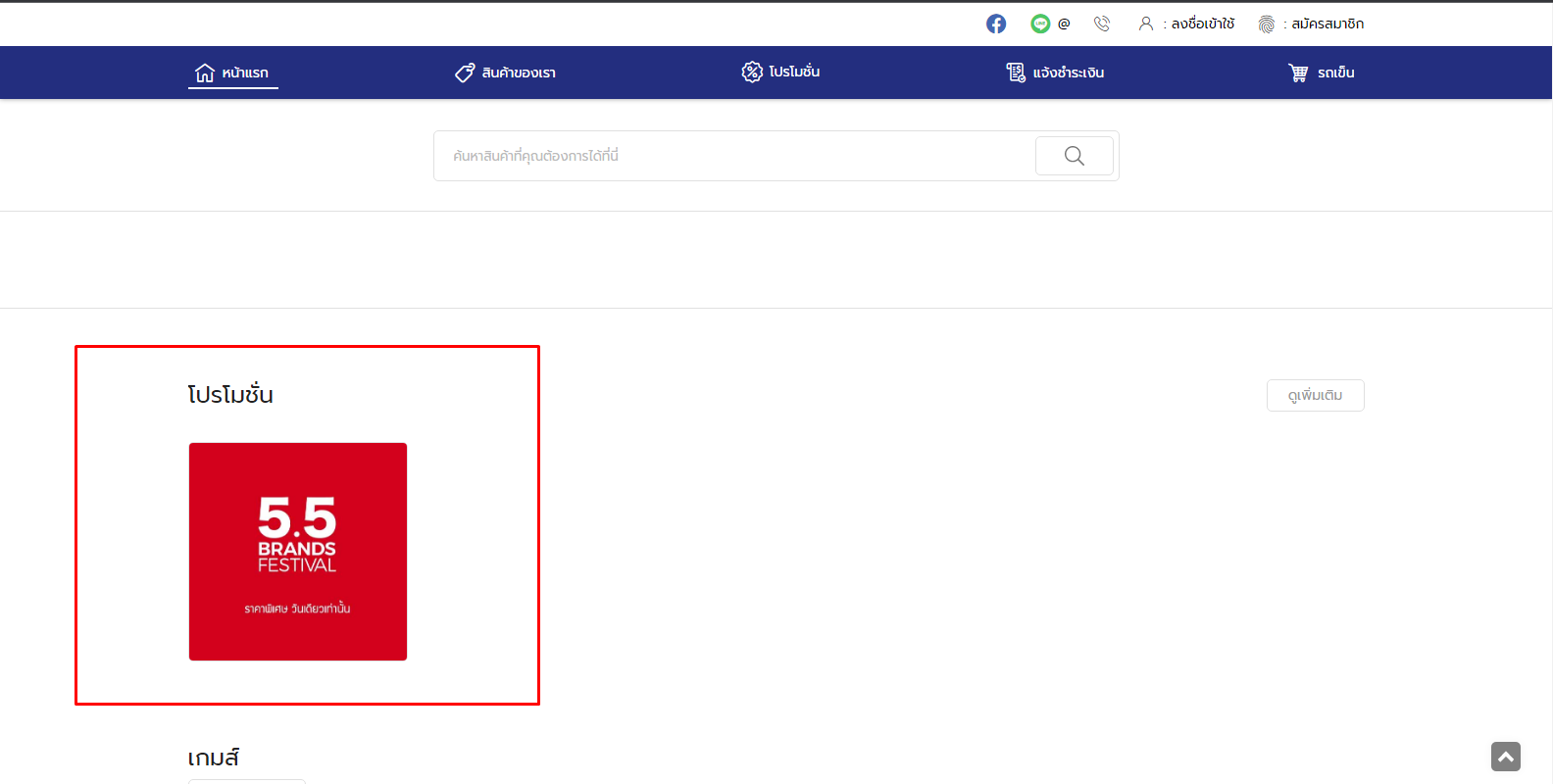Open the รถเข็น menu item
1553x784 pixels.
coord(1335,73)
